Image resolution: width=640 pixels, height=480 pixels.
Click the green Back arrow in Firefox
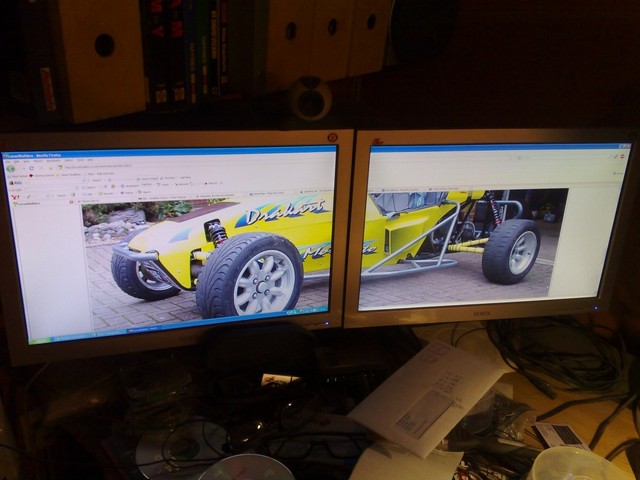point(10,169)
